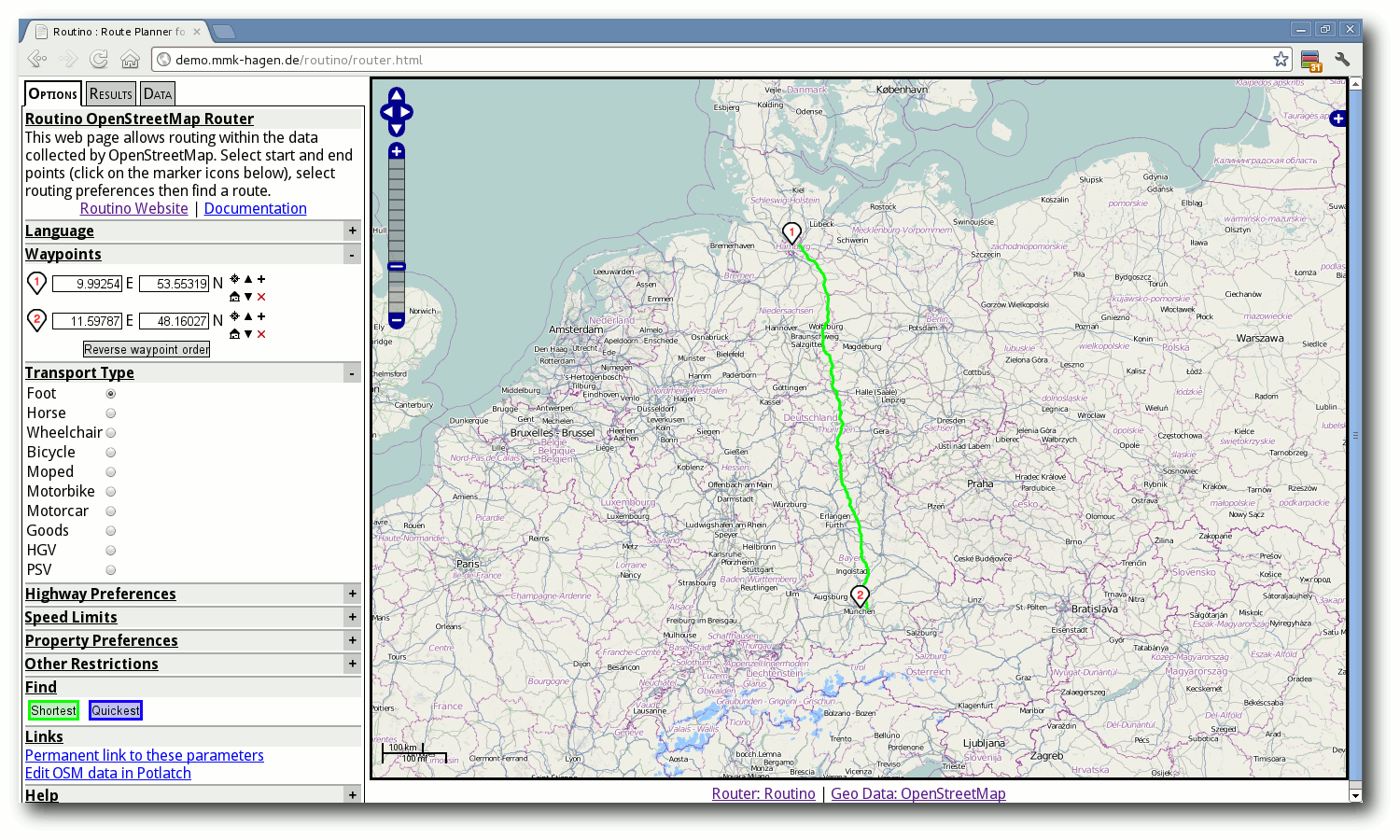Pan the map east with right arrow
Screen dimensions: 1400x840
click(x=405, y=112)
